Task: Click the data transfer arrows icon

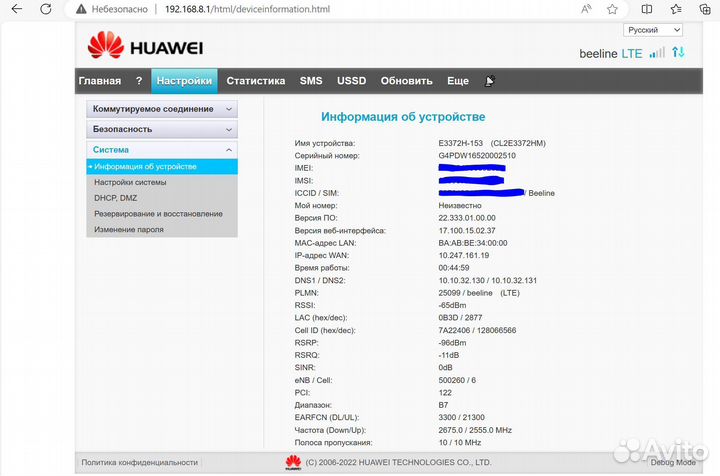Action: [678, 52]
